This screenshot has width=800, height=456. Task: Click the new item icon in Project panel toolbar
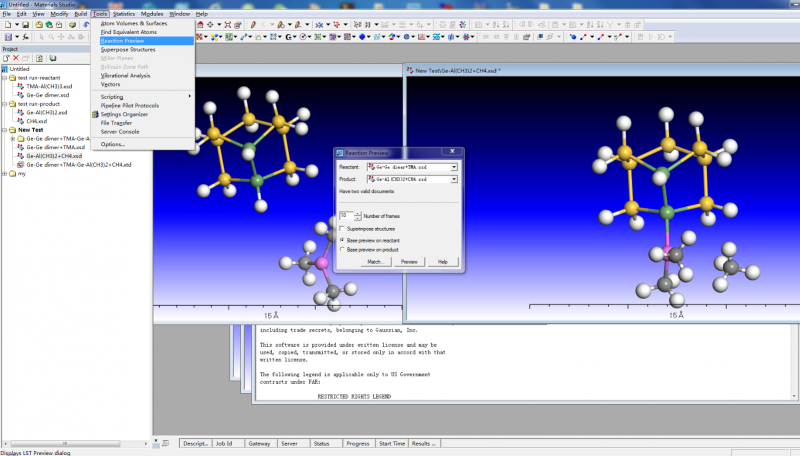(6, 58)
